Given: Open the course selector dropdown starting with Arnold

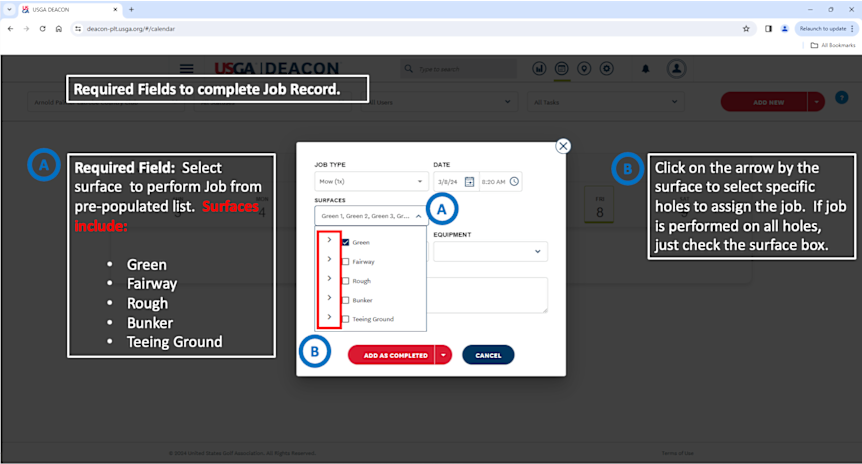Looking at the screenshot, I should coord(106,102).
